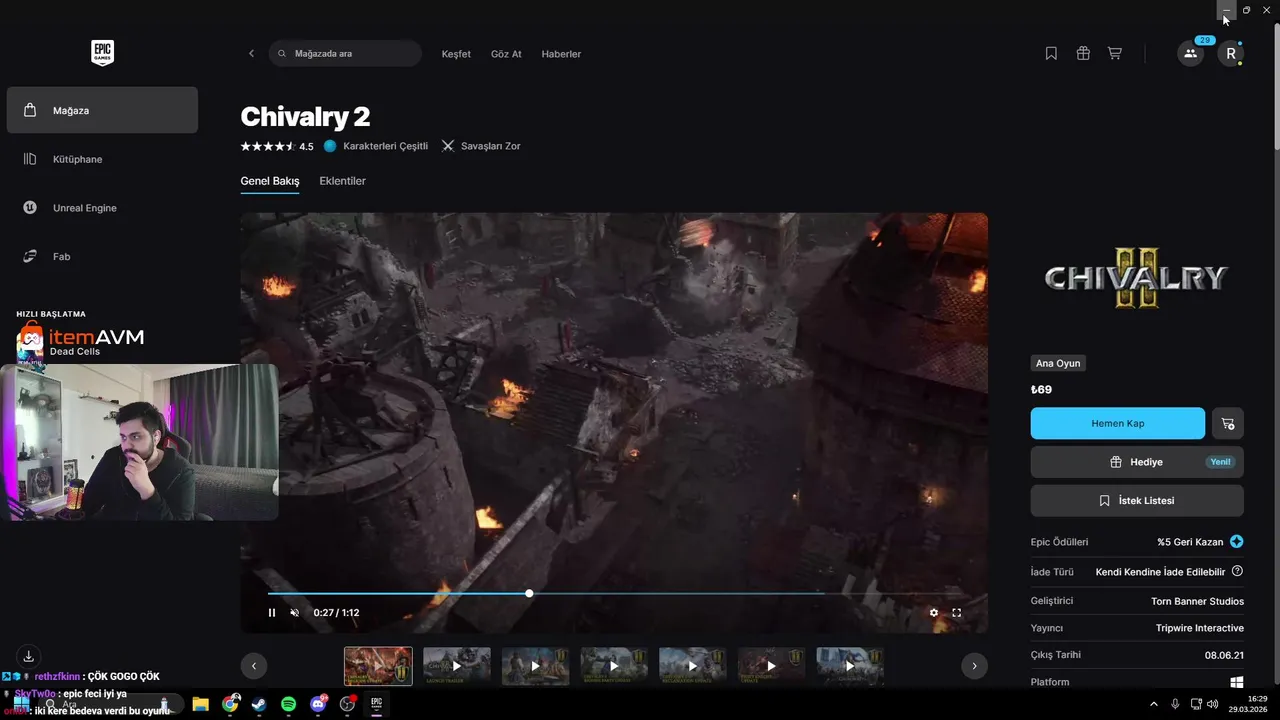Open video settings gear
This screenshot has width=1280, height=720.
point(934,613)
